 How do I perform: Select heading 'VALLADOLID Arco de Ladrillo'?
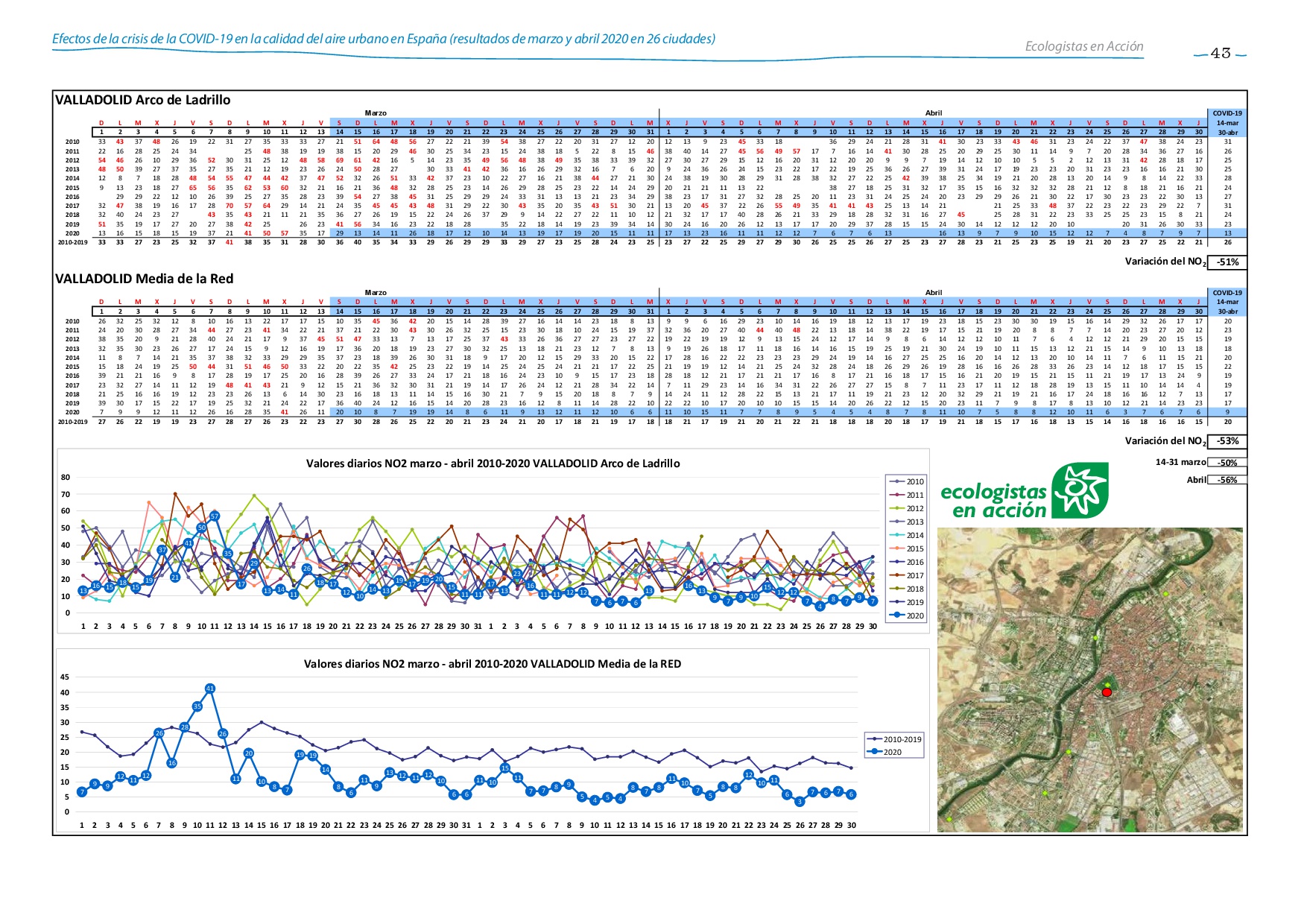[143, 100]
